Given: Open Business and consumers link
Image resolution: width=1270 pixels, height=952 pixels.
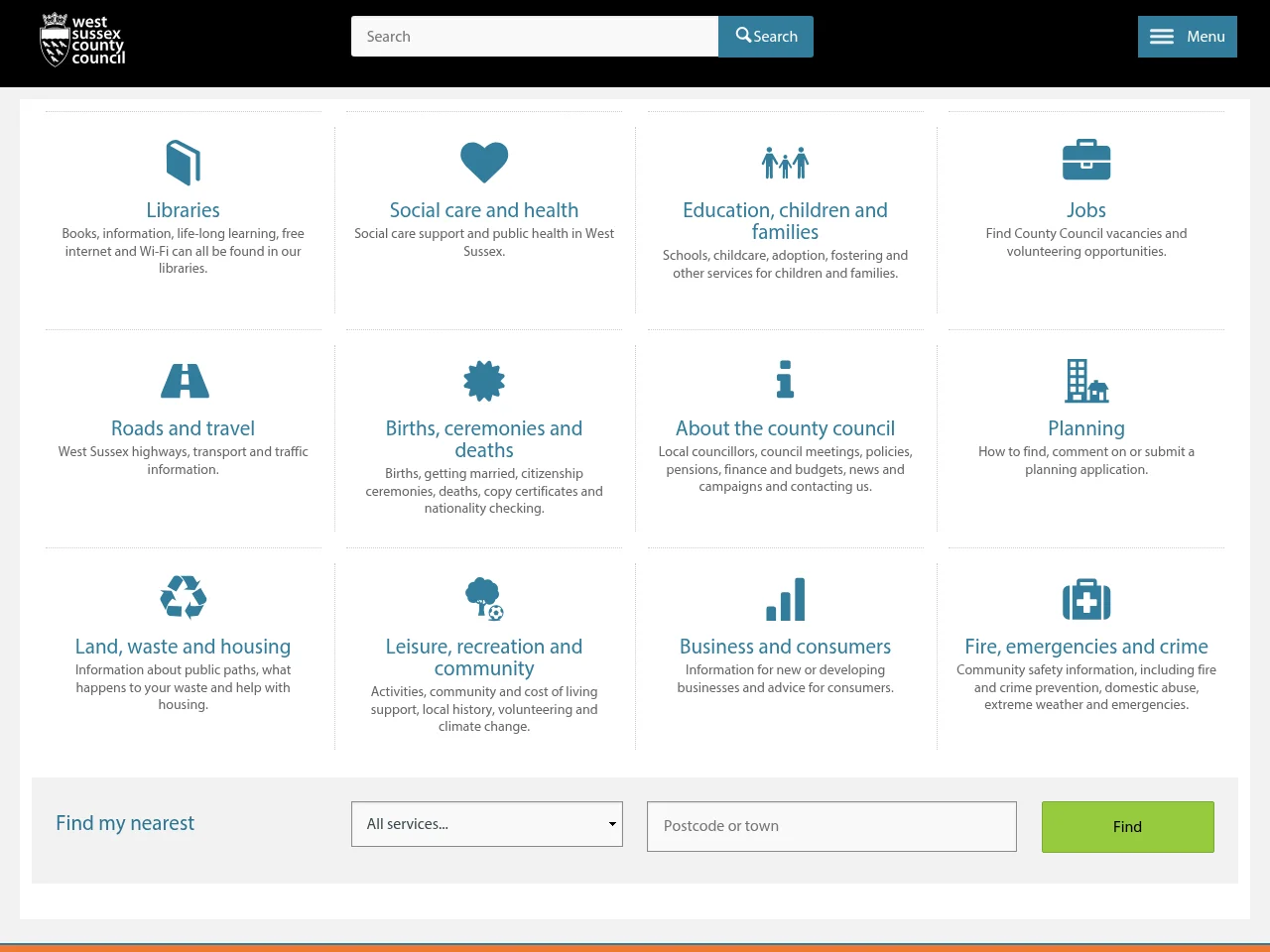Looking at the screenshot, I should pyautogui.click(x=786, y=647).
